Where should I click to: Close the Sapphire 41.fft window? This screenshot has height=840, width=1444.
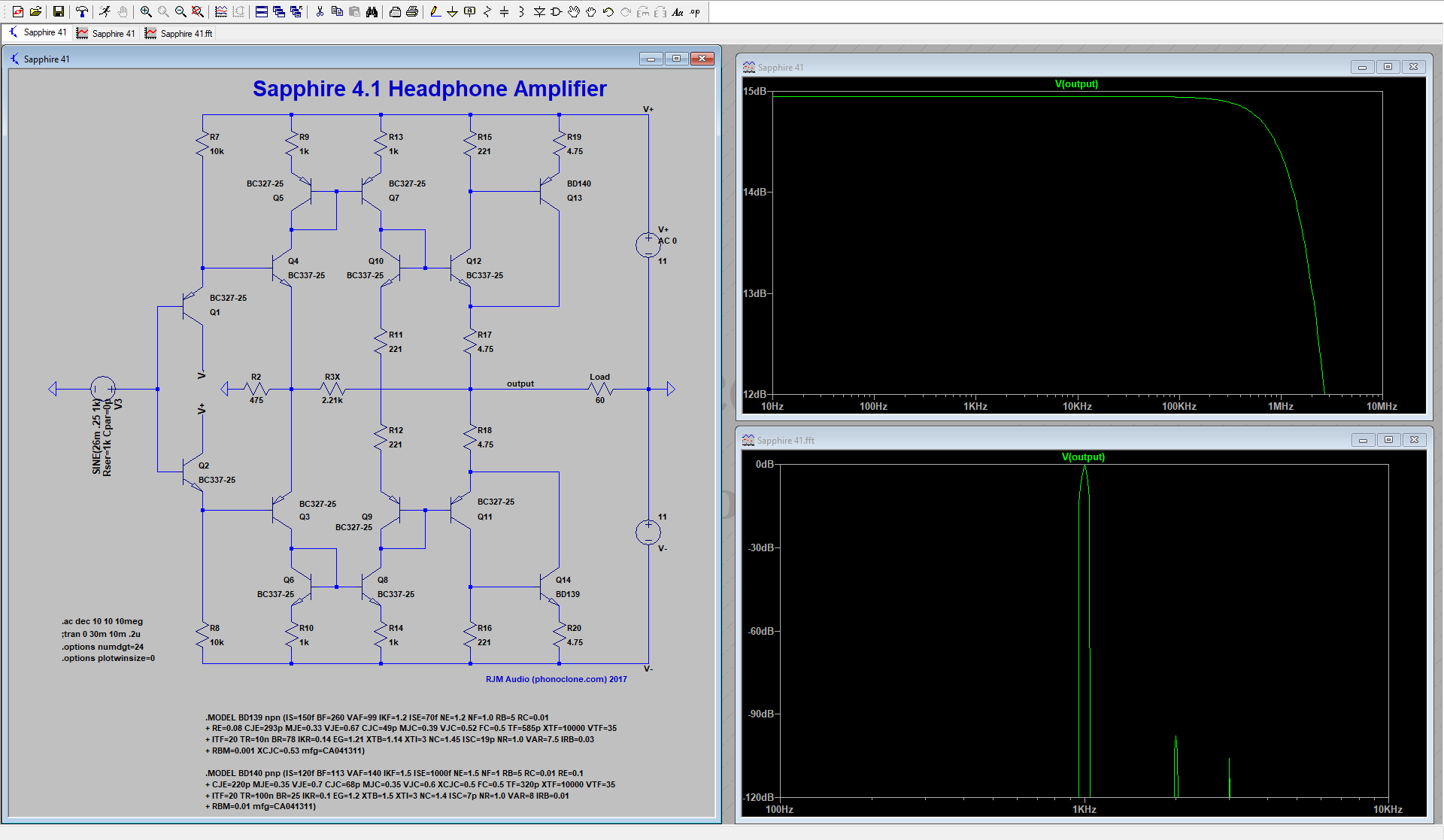click(1414, 440)
